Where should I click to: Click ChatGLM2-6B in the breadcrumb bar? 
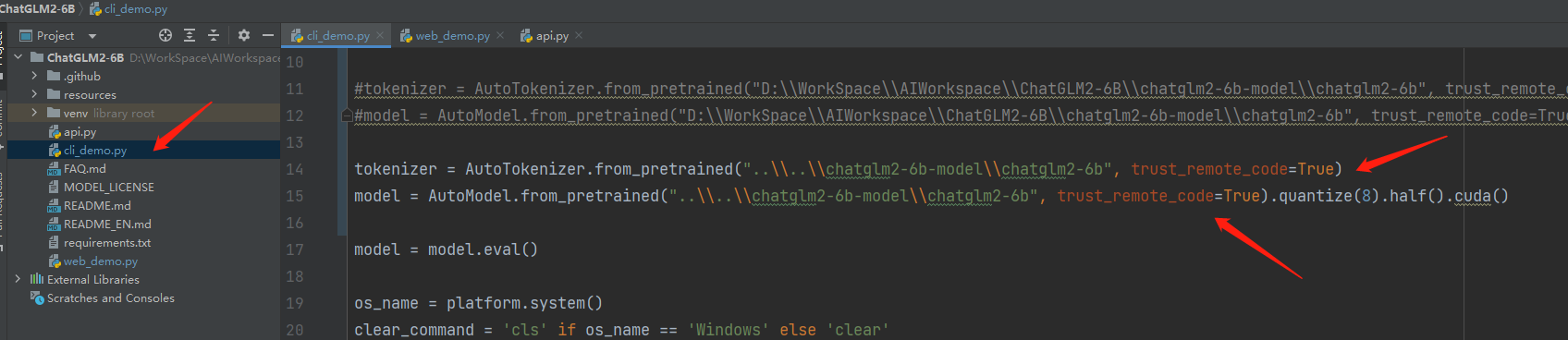coord(37,9)
